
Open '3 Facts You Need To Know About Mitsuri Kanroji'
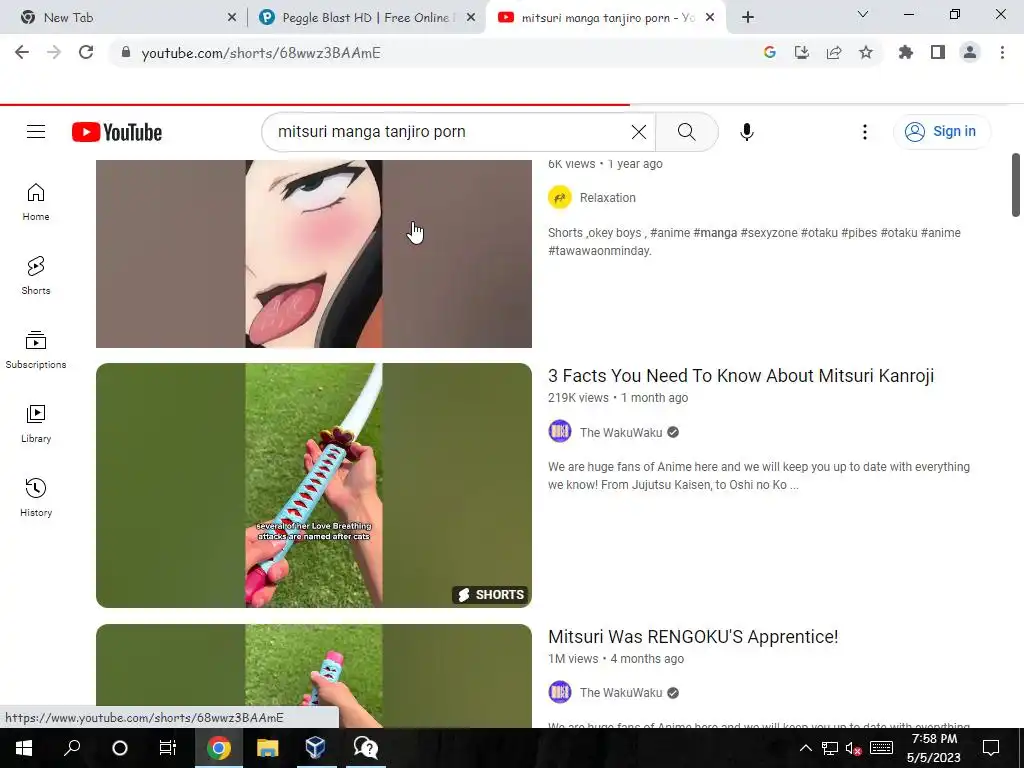point(741,376)
